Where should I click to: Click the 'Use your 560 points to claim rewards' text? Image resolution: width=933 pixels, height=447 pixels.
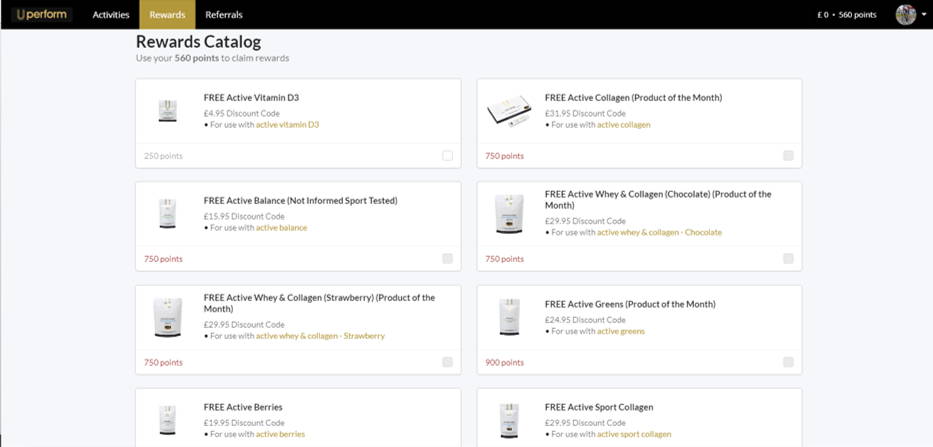click(x=212, y=58)
